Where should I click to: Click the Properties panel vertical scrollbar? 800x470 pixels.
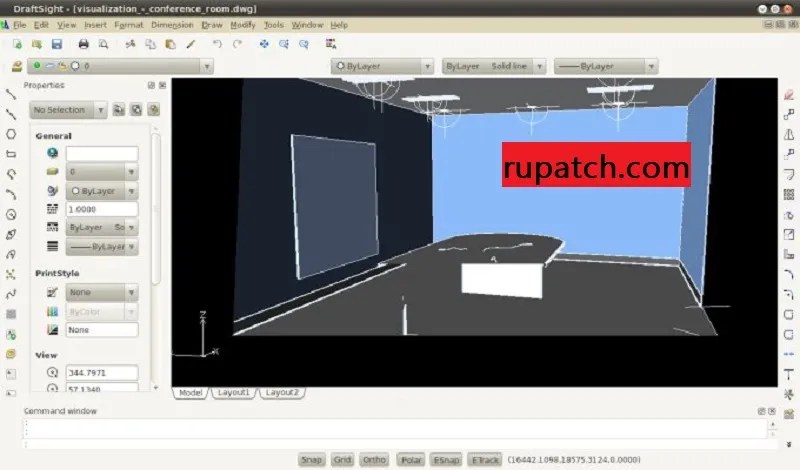156,209
